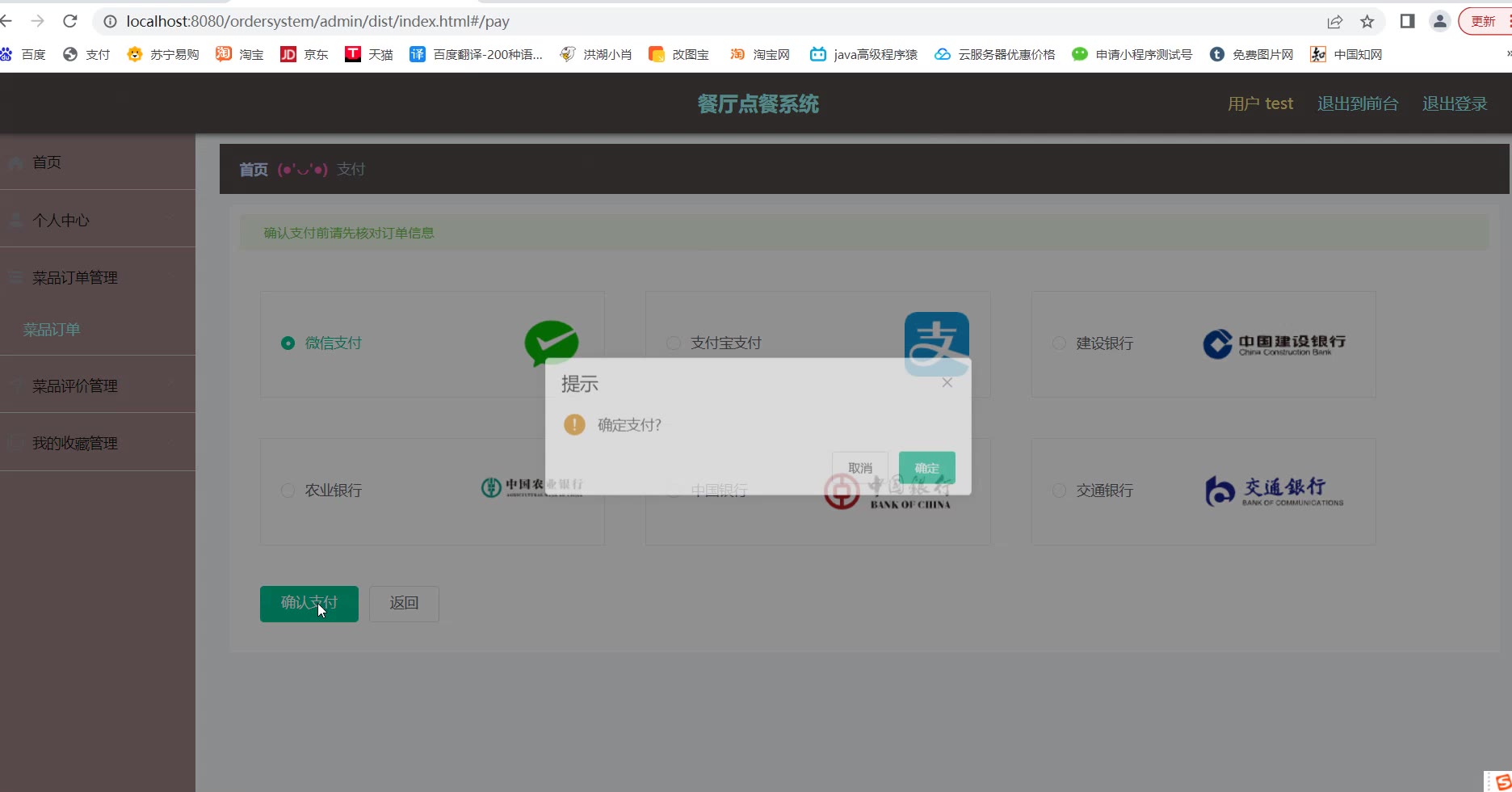The image size is (1512, 792).
Task: Open the 京东 bookmark
Action: coord(304,54)
